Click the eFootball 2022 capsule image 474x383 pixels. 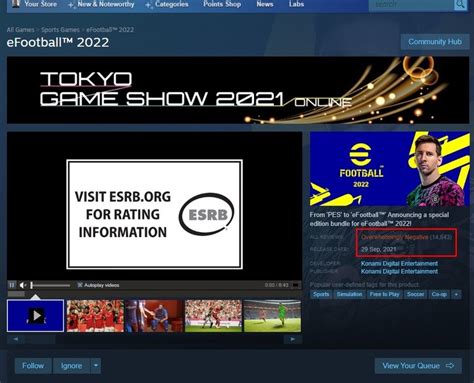(x=390, y=169)
